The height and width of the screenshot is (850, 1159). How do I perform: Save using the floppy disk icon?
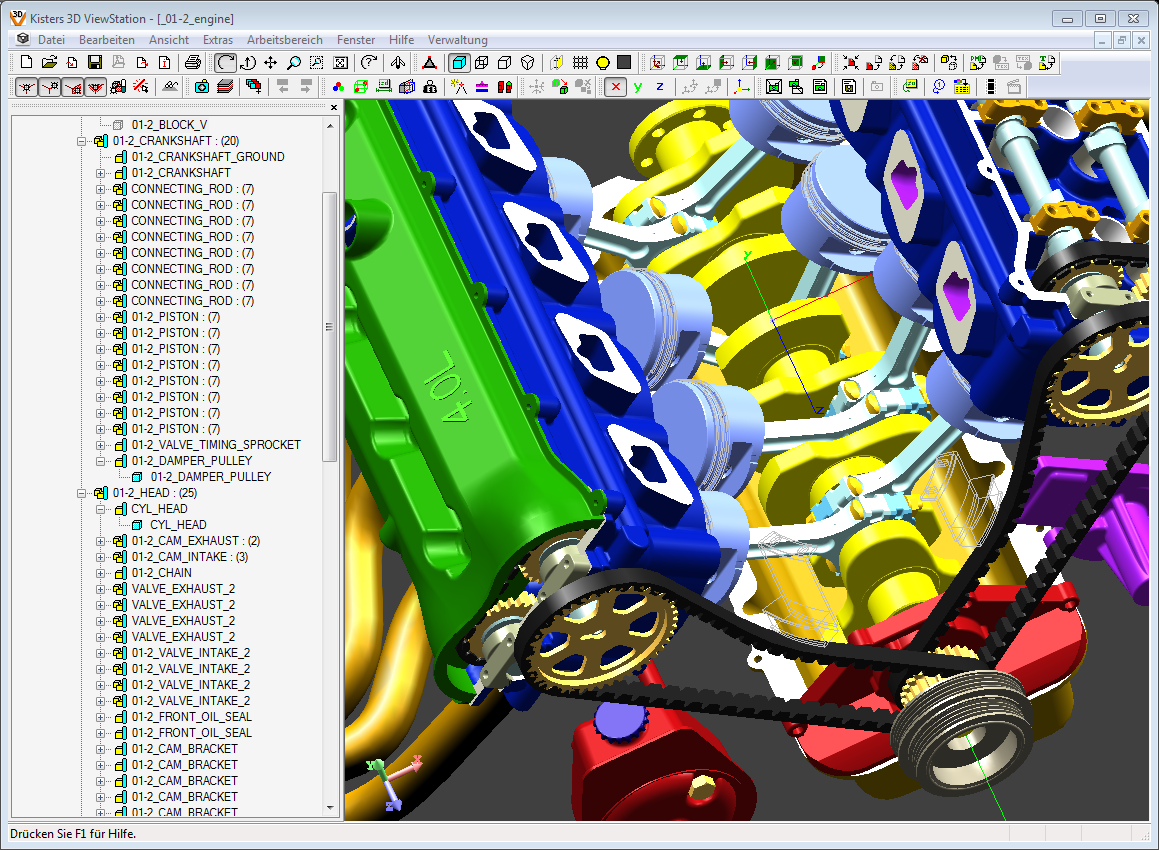tap(95, 62)
